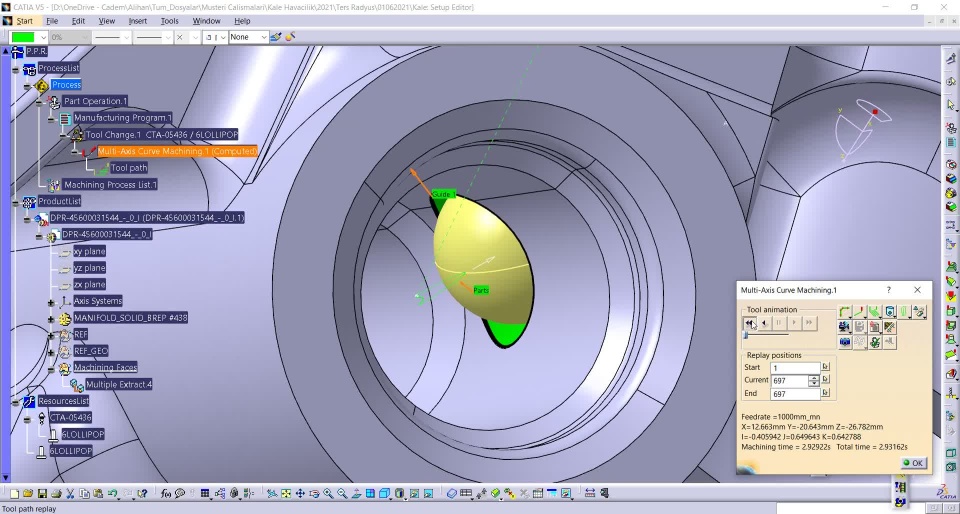Image resolution: width=960 pixels, height=514 pixels.
Task: Click the Print icon in bottom toolbar
Action: pyautogui.click(x=56, y=493)
